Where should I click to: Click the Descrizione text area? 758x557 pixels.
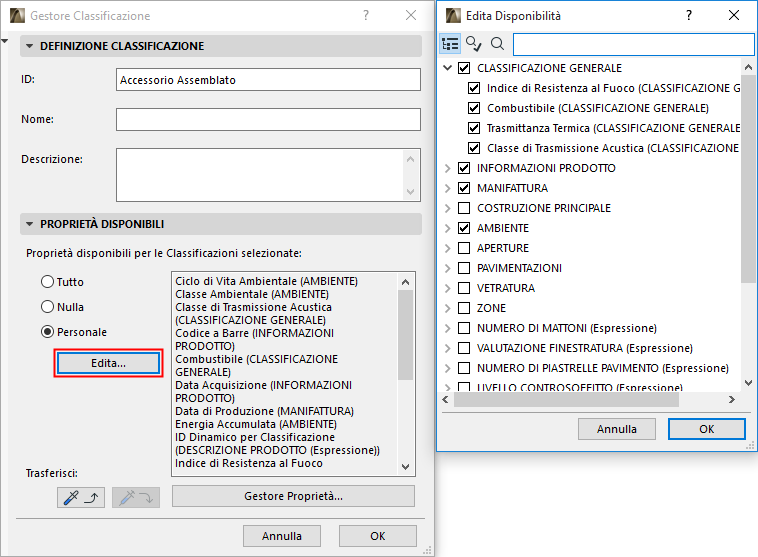268,175
